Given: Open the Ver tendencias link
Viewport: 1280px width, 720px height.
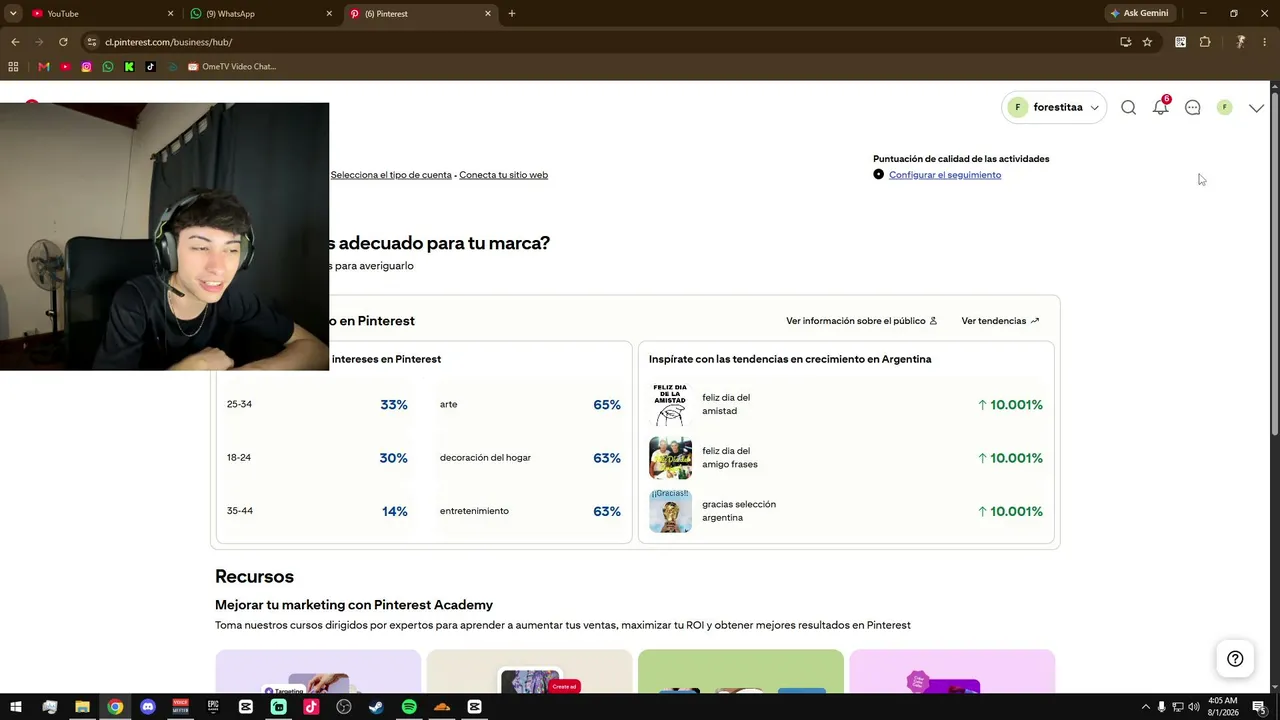Looking at the screenshot, I should coord(1000,321).
